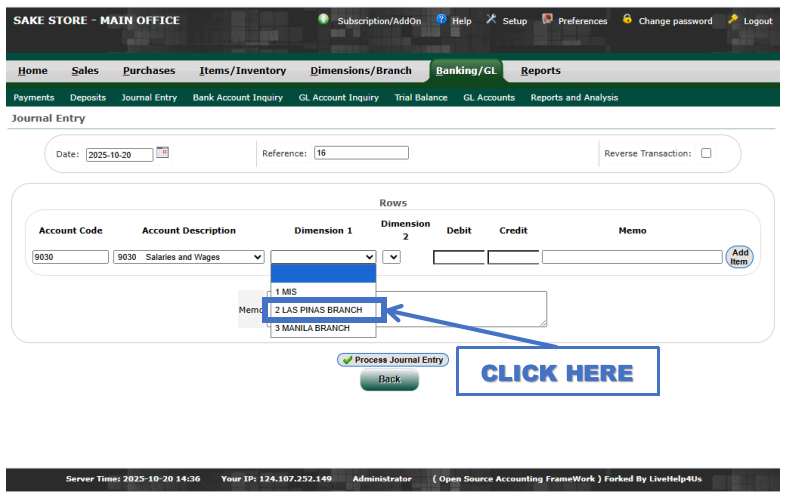Enable the Reverse Transaction checkbox
Screen dimensions: 789x499
point(706,154)
